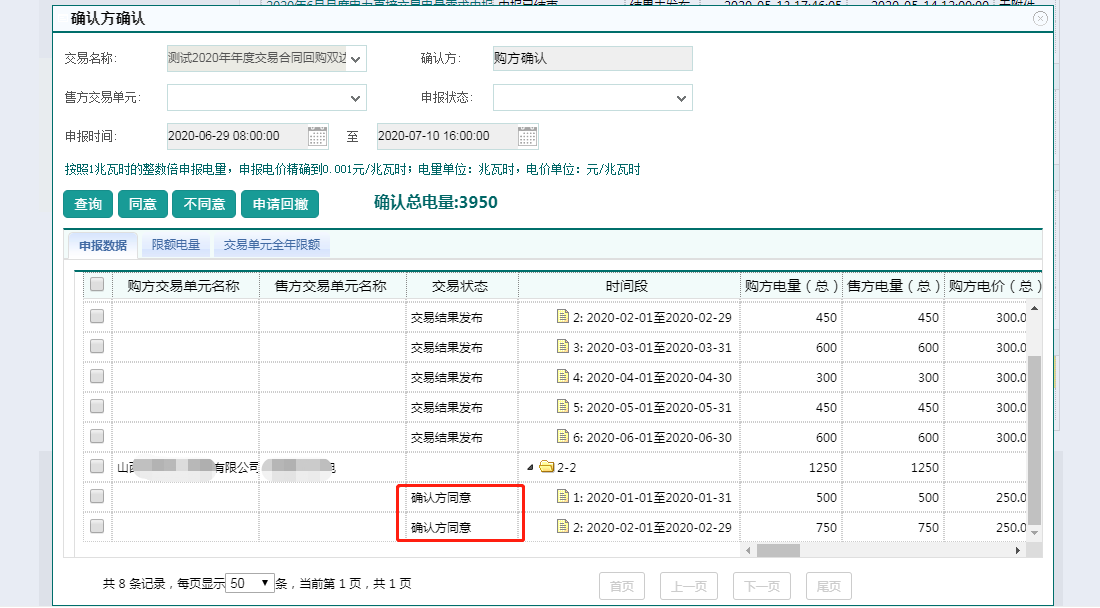The width and height of the screenshot is (1100, 608).
Task: Switch to the 限额电量 tab
Action: [175, 245]
